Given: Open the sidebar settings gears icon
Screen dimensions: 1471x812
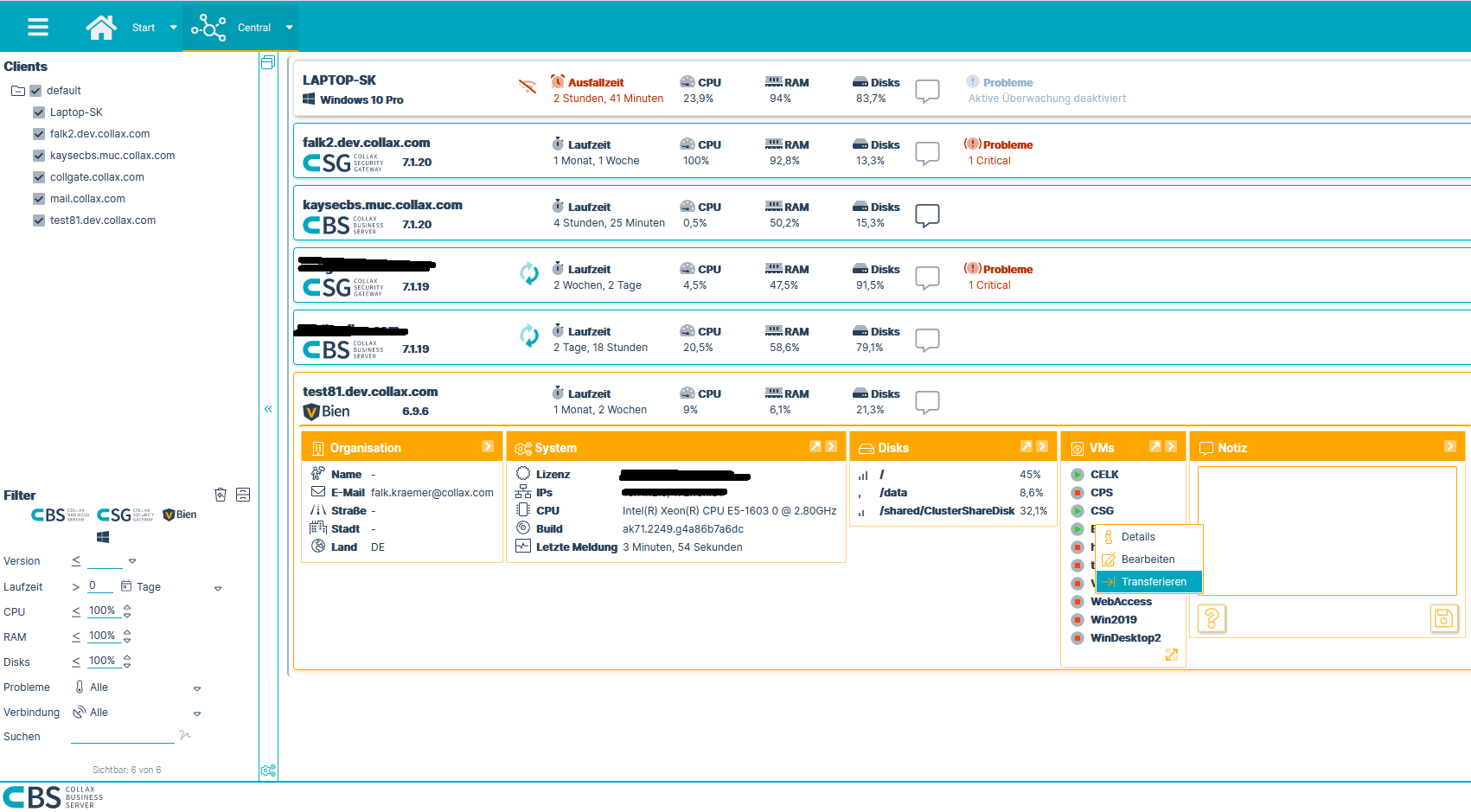Looking at the screenshot, I should pyautogui.click(x=268, y=770).
